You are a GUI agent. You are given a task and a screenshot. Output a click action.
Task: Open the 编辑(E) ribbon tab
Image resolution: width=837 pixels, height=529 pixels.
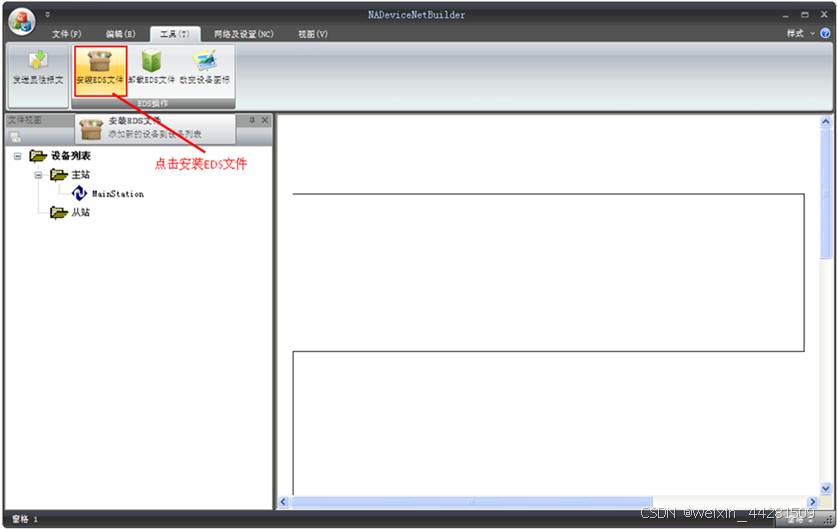(x=121, y=34)
